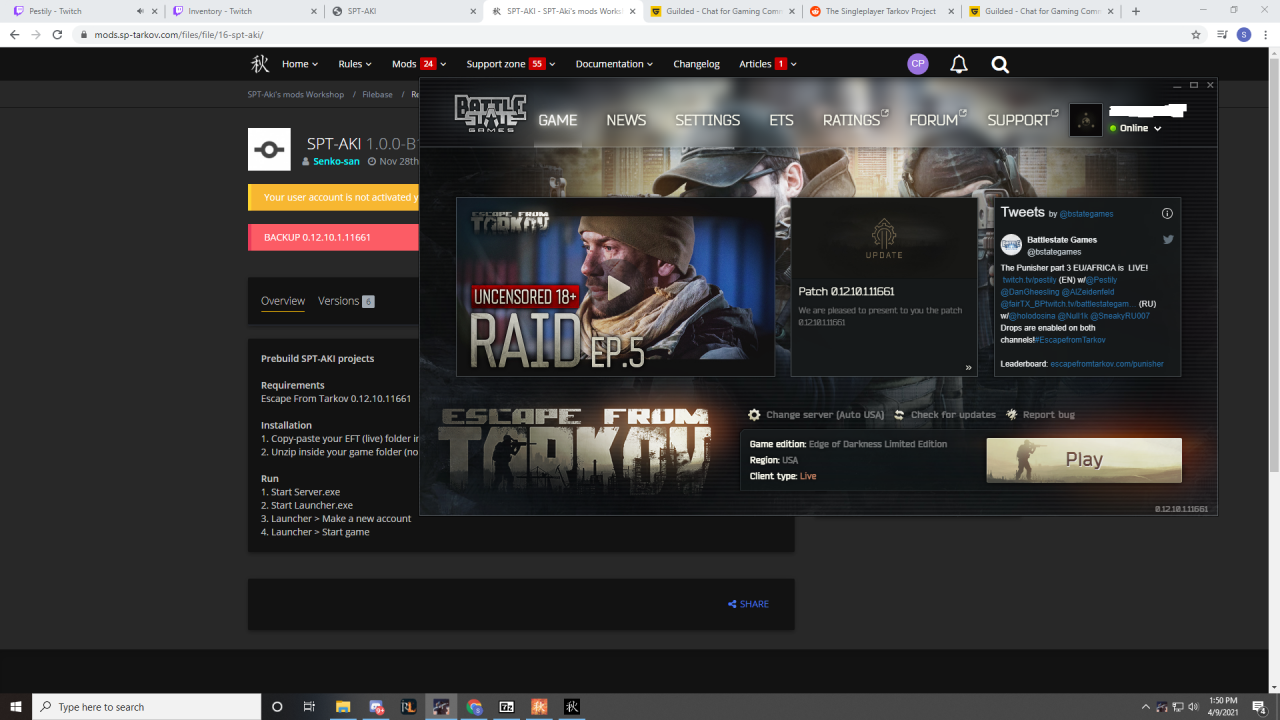Expand the Articles menu
The width and height of the screenshot is (1280, 720).
tap(768, 64)
